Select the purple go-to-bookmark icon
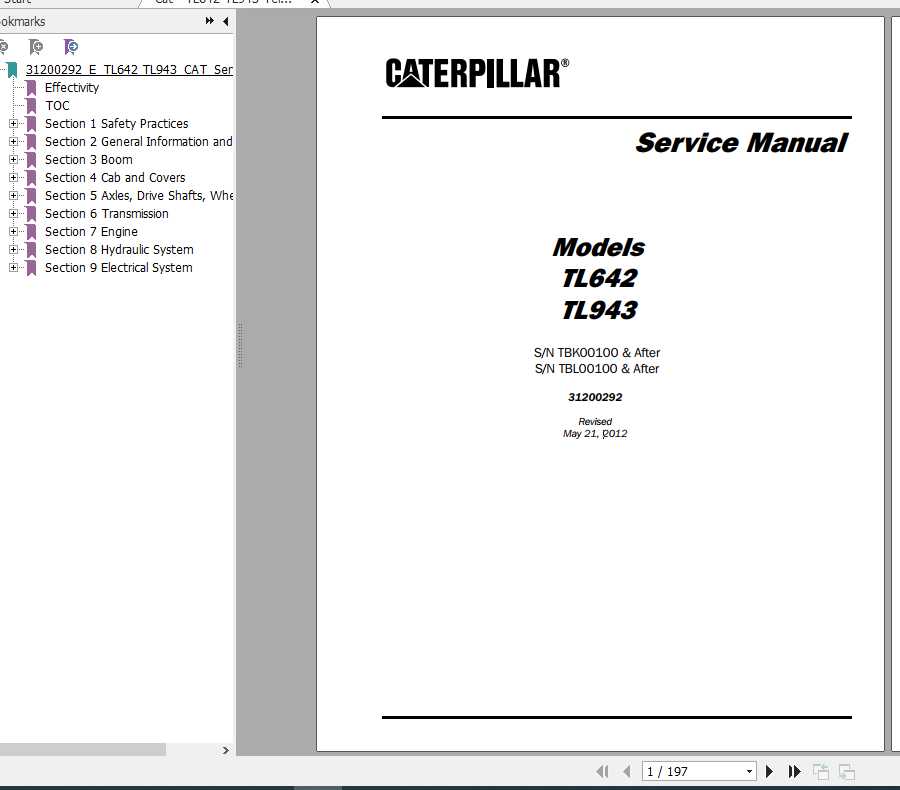 point(70,47)
